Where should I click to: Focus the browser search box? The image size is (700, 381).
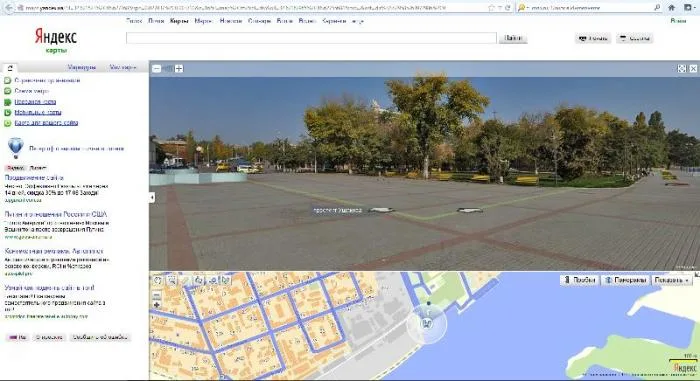[x=589, y=8]
